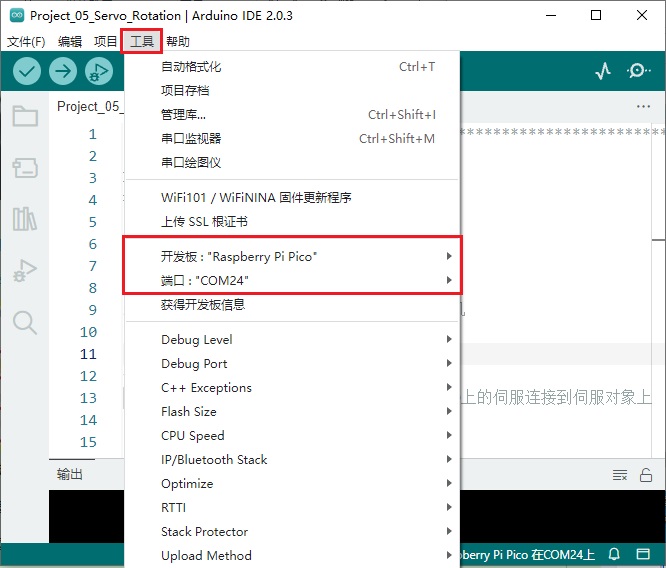The width and height of the screenshot is (666, 568).
Task: Click the Upload arrow button
Action: (x=63, y=71)
